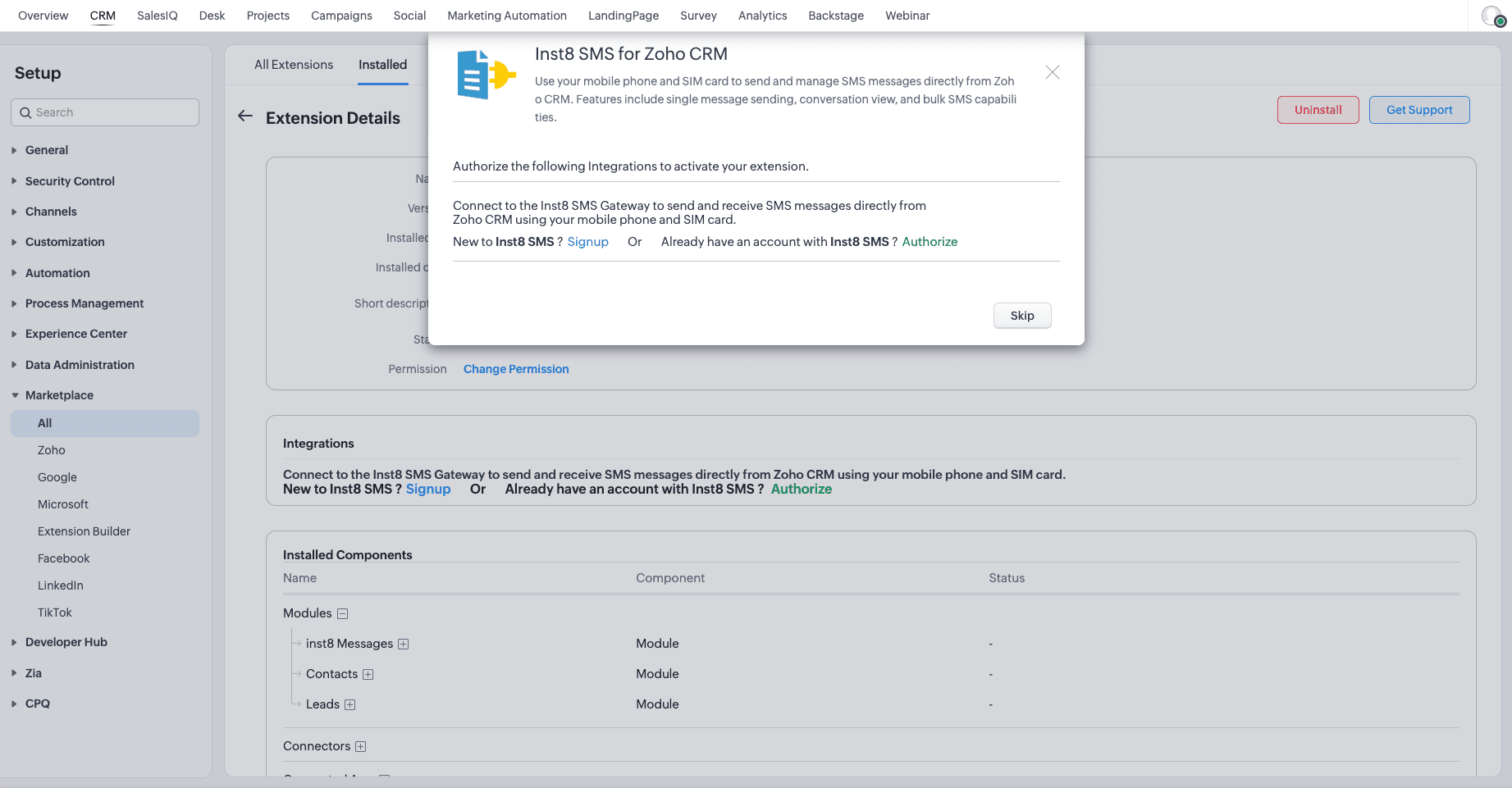Select Google under Marketplace

(57, 477)
